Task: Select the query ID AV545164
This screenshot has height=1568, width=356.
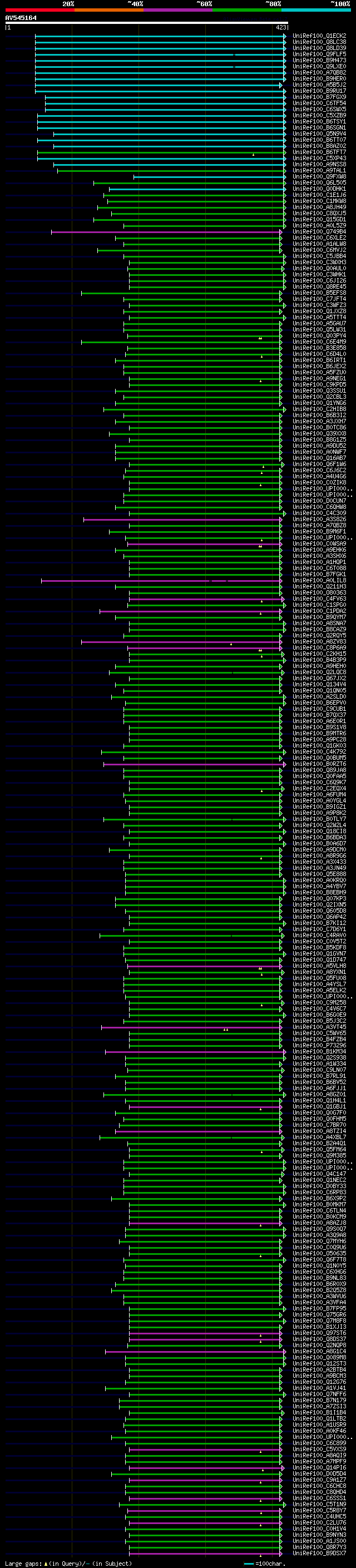Action: [21, 18]
